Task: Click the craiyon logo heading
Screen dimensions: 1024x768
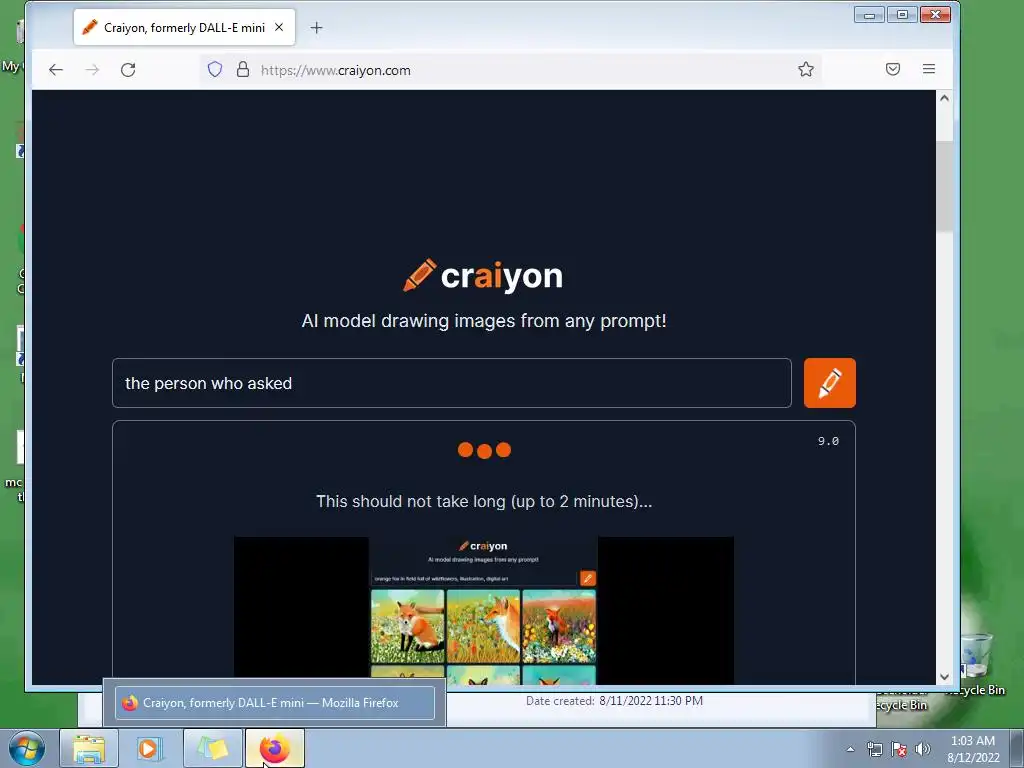Action: click(483, 276)
